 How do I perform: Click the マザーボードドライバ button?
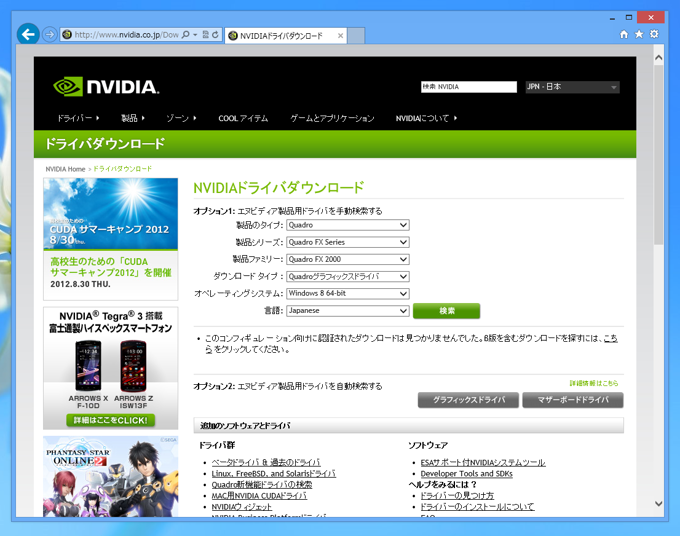tap(573, 400)
